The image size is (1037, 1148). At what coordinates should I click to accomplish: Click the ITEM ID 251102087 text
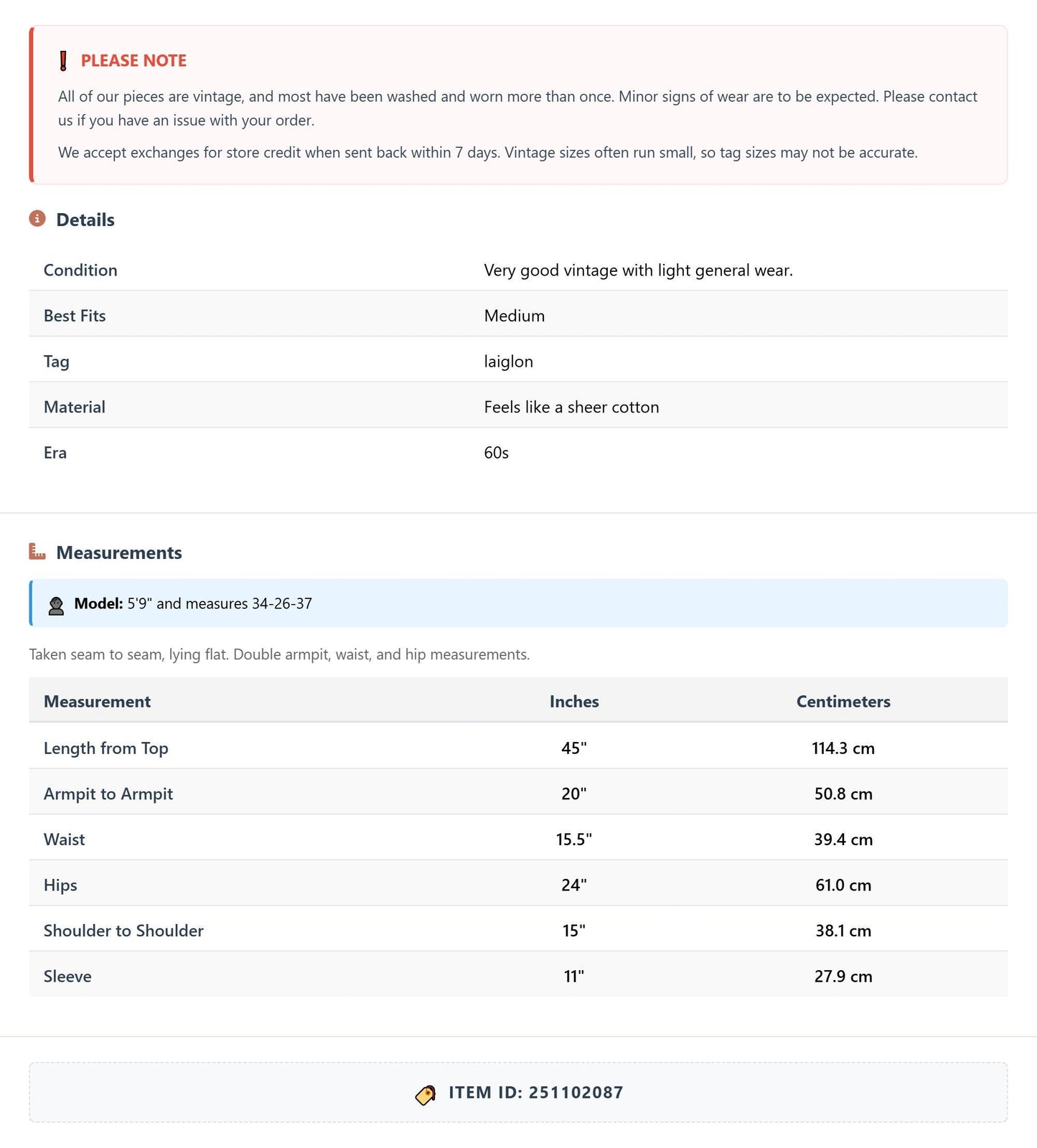pos(536,1093)
